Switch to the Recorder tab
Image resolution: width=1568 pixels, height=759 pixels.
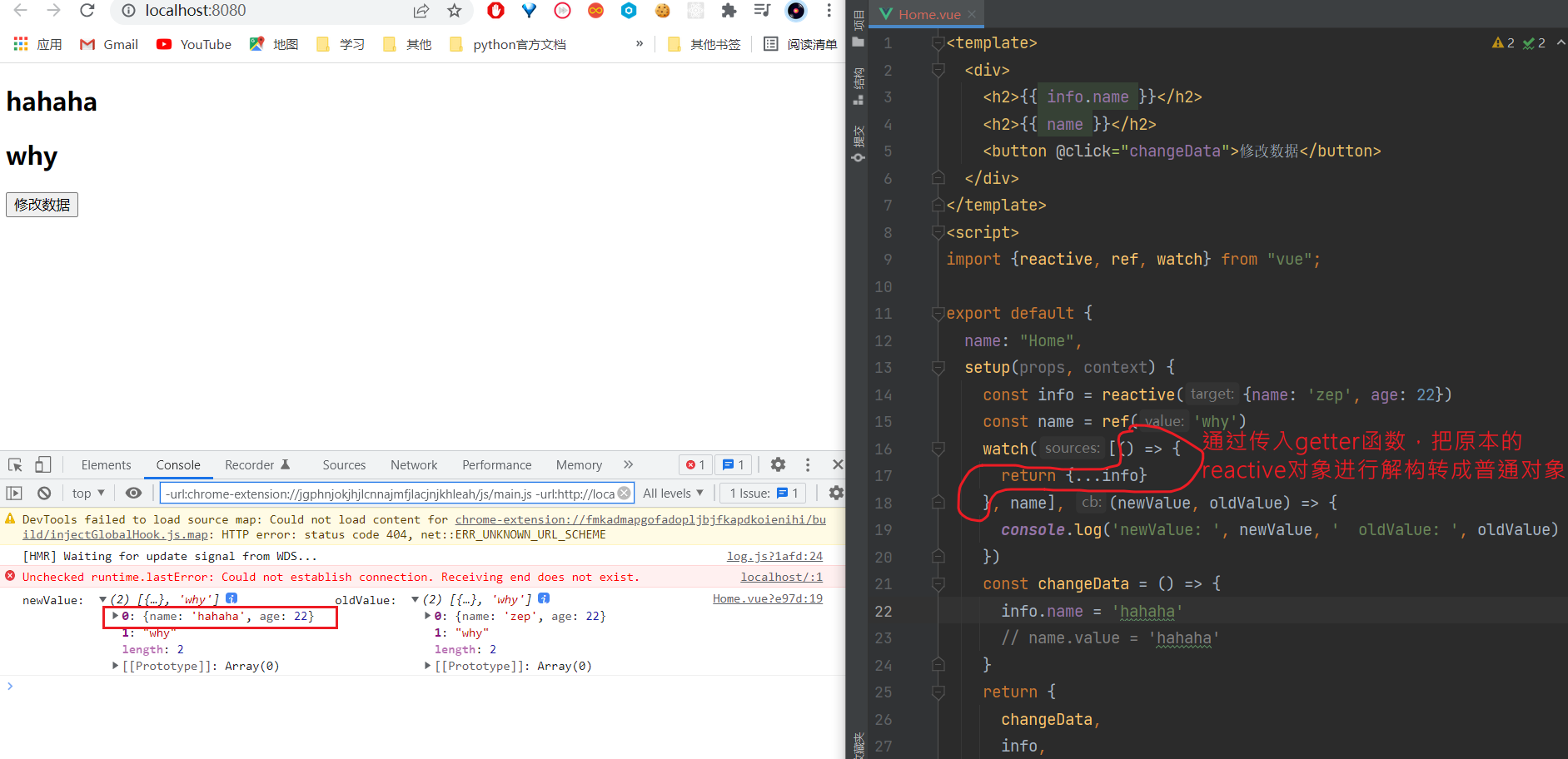pos(257,465)
